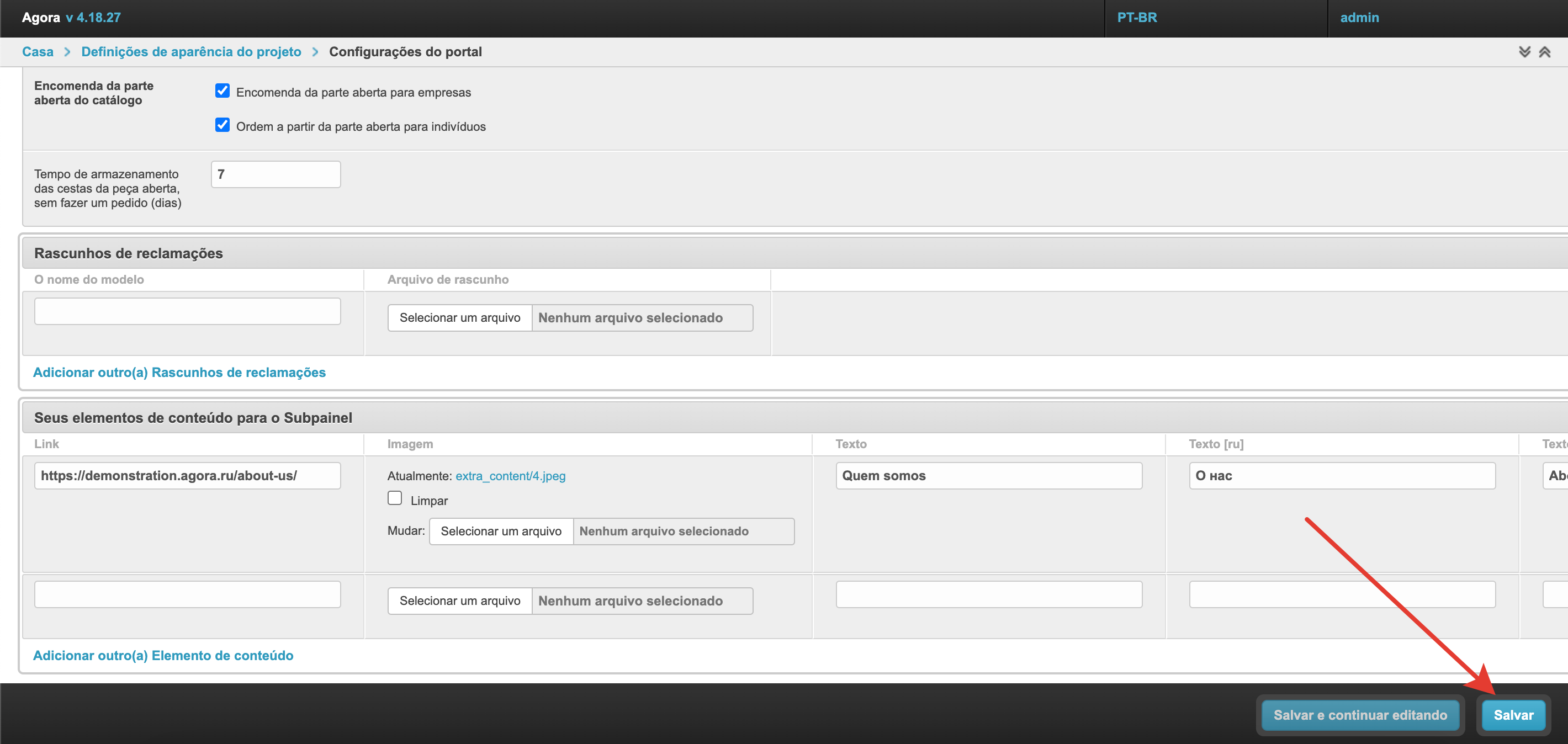Image resolution: width=1568 pixels, height=744 pixels.
Task: Click 'Adicionar outro(a) Rascunhos de reclamações' link
Action: coord(179,373)
